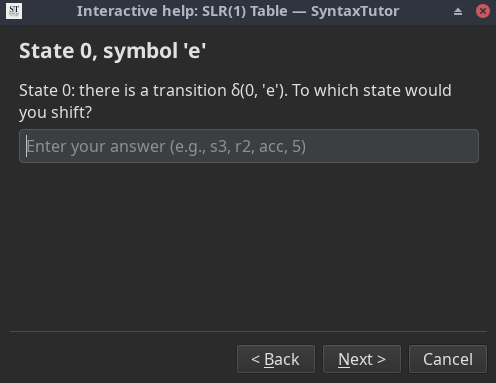Click the word 'SyntaxTutor' in the title bar
The width and height of the screenshot is (496, 383).
click(355, 11)
